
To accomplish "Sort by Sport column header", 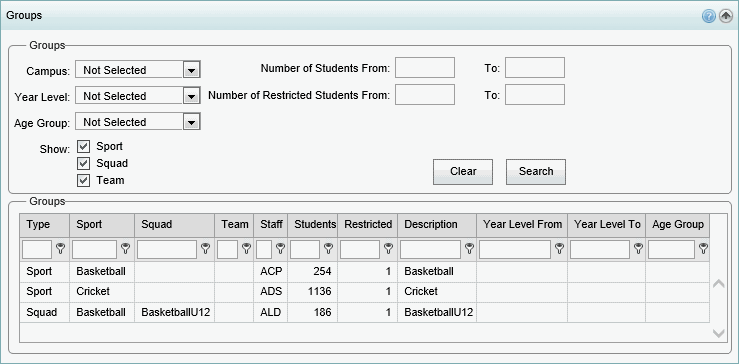I will point(102,225).
